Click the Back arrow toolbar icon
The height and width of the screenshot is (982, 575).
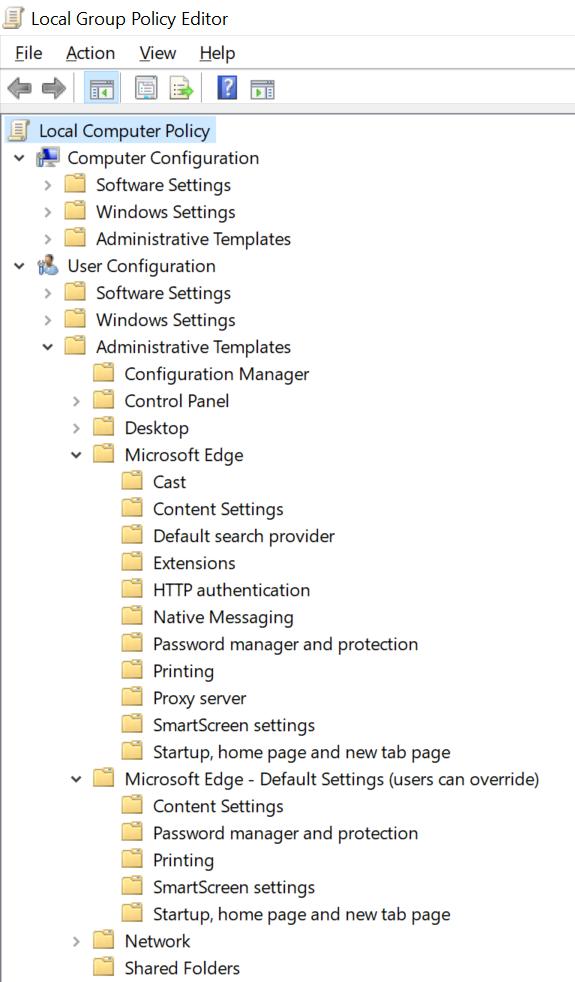19,89
